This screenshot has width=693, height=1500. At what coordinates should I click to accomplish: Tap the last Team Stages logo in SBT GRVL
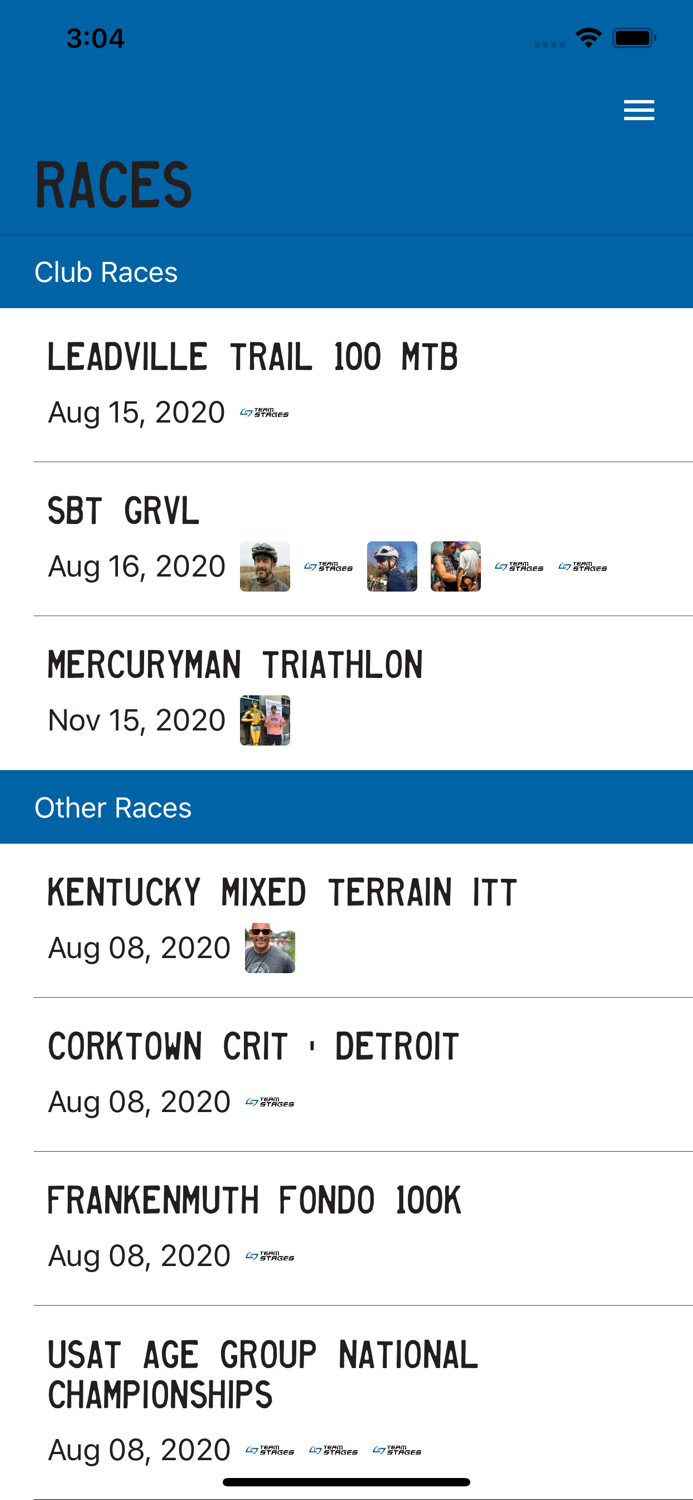[x=583, y=567]
